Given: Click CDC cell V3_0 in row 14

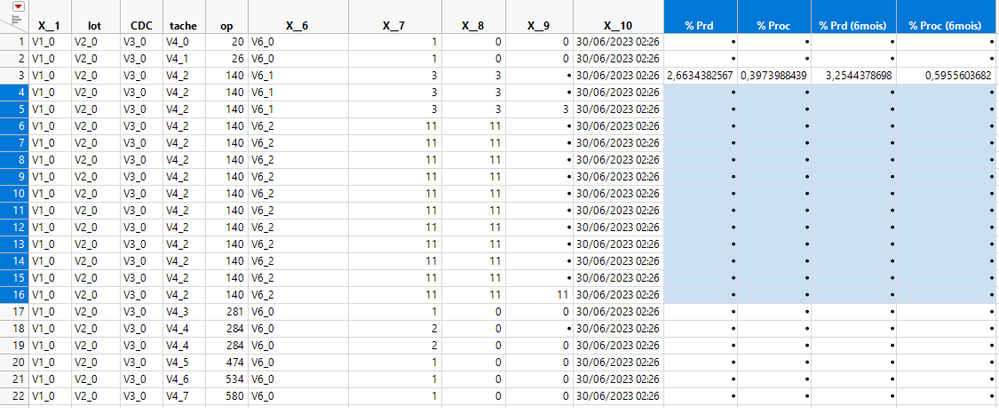Looking at the screenshot, I should [x=141, y=261].
